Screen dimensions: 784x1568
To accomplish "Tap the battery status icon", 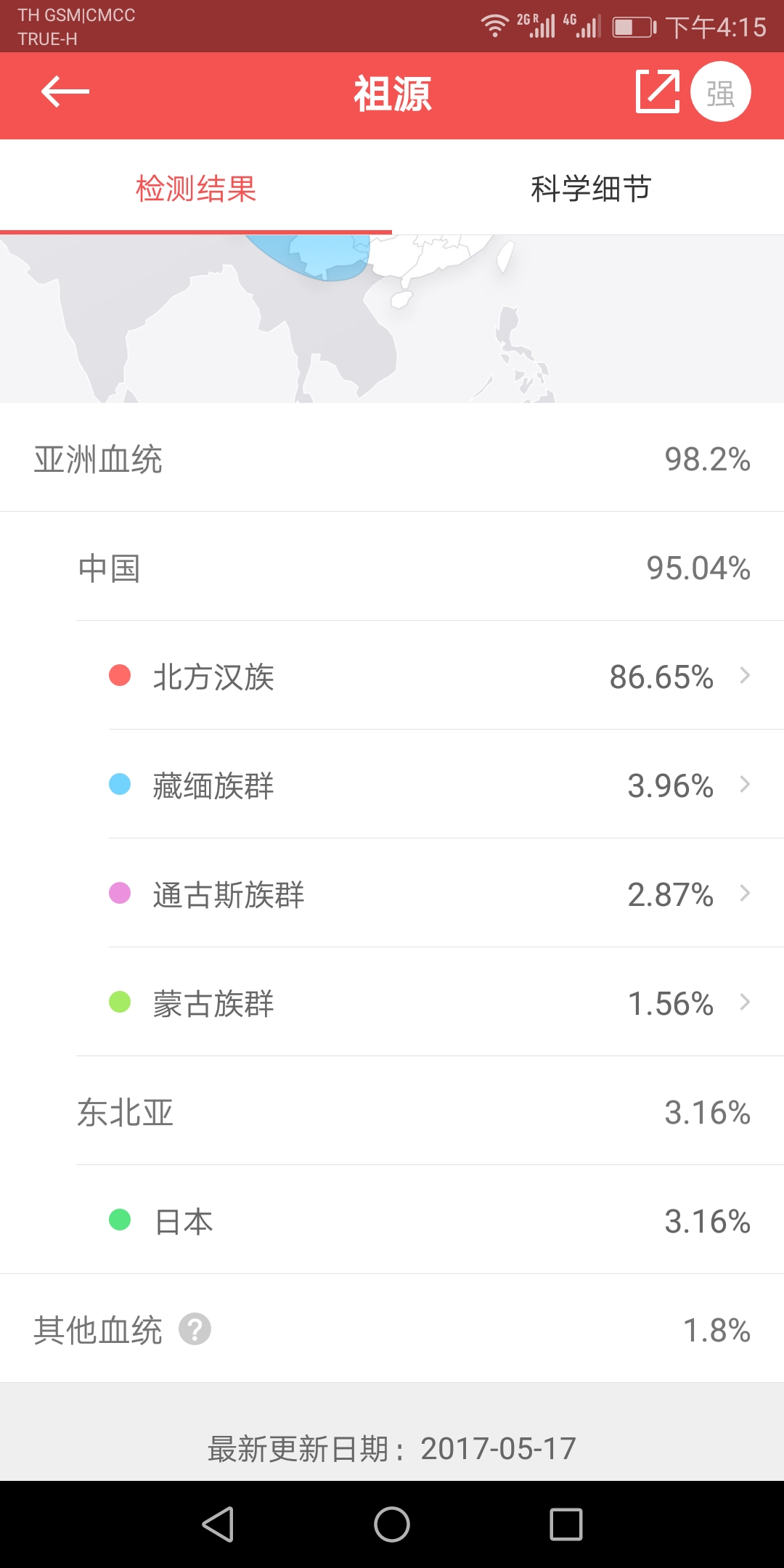I will coord(634,28).
